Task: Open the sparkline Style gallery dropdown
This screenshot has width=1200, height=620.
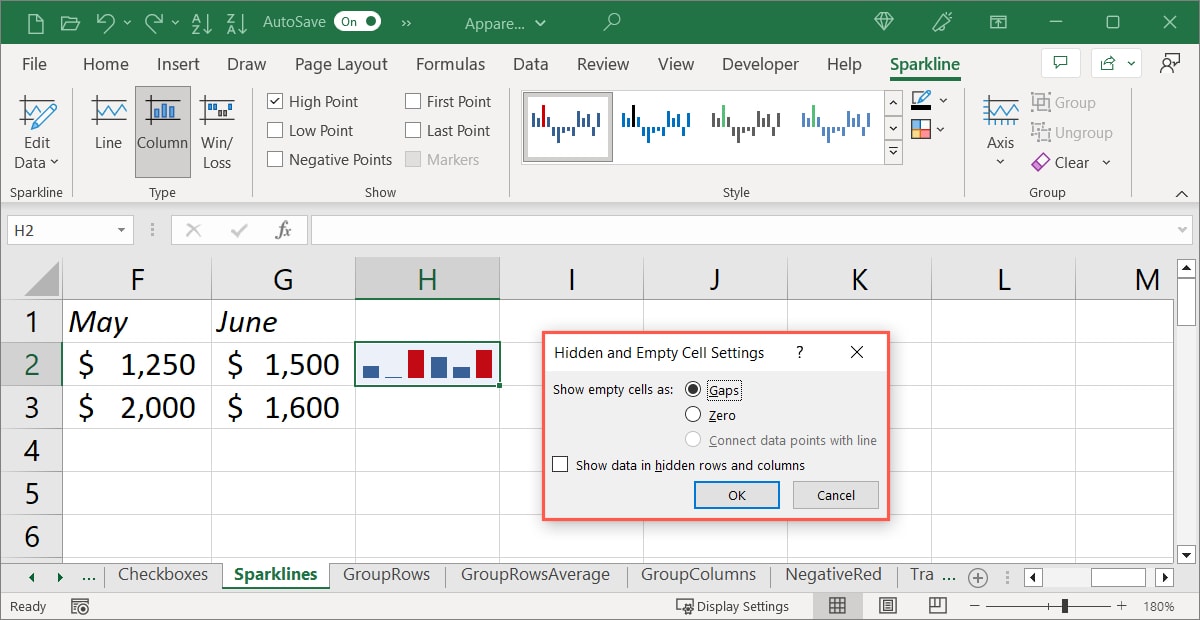Action: click(893, 151)
